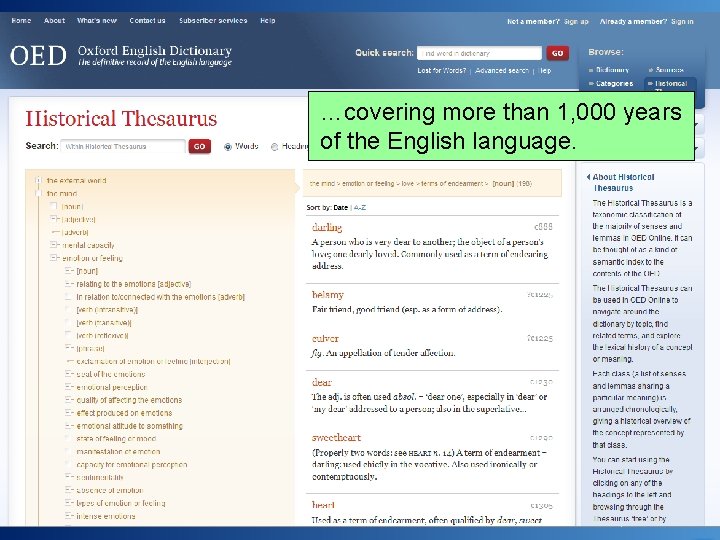The height and width of the screenshot is (540, 720).
Task: Open the 'belamy' entry
Action: click(328, 295)
